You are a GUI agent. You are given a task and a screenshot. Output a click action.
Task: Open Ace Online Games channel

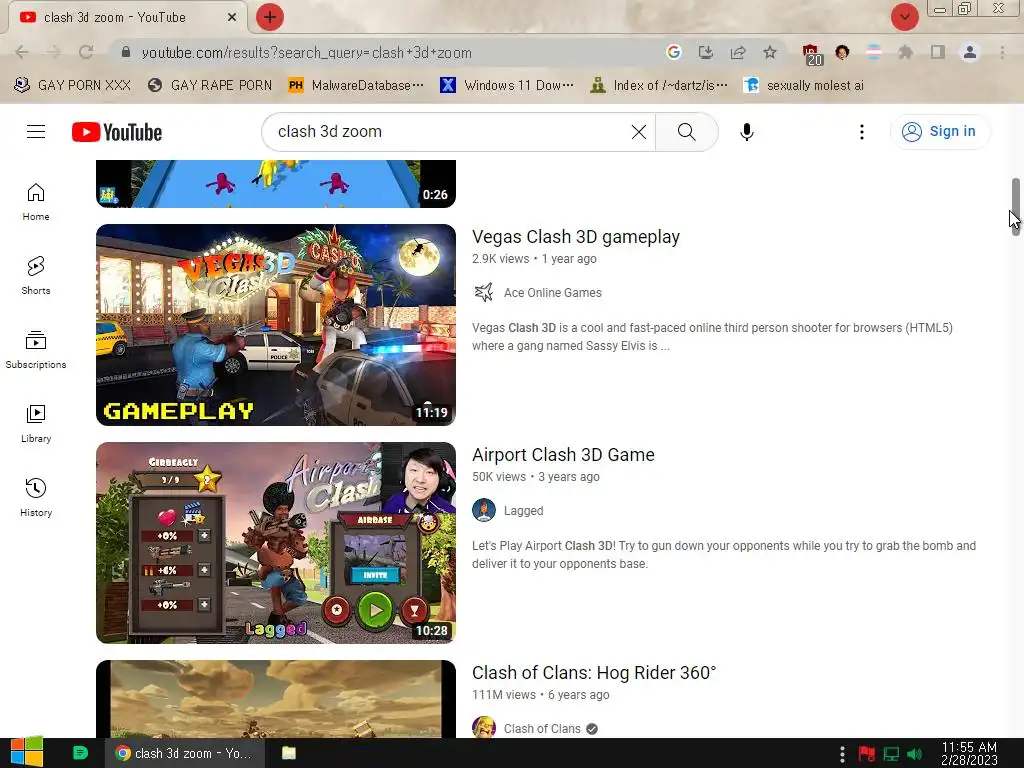click(x=552, y=293)
